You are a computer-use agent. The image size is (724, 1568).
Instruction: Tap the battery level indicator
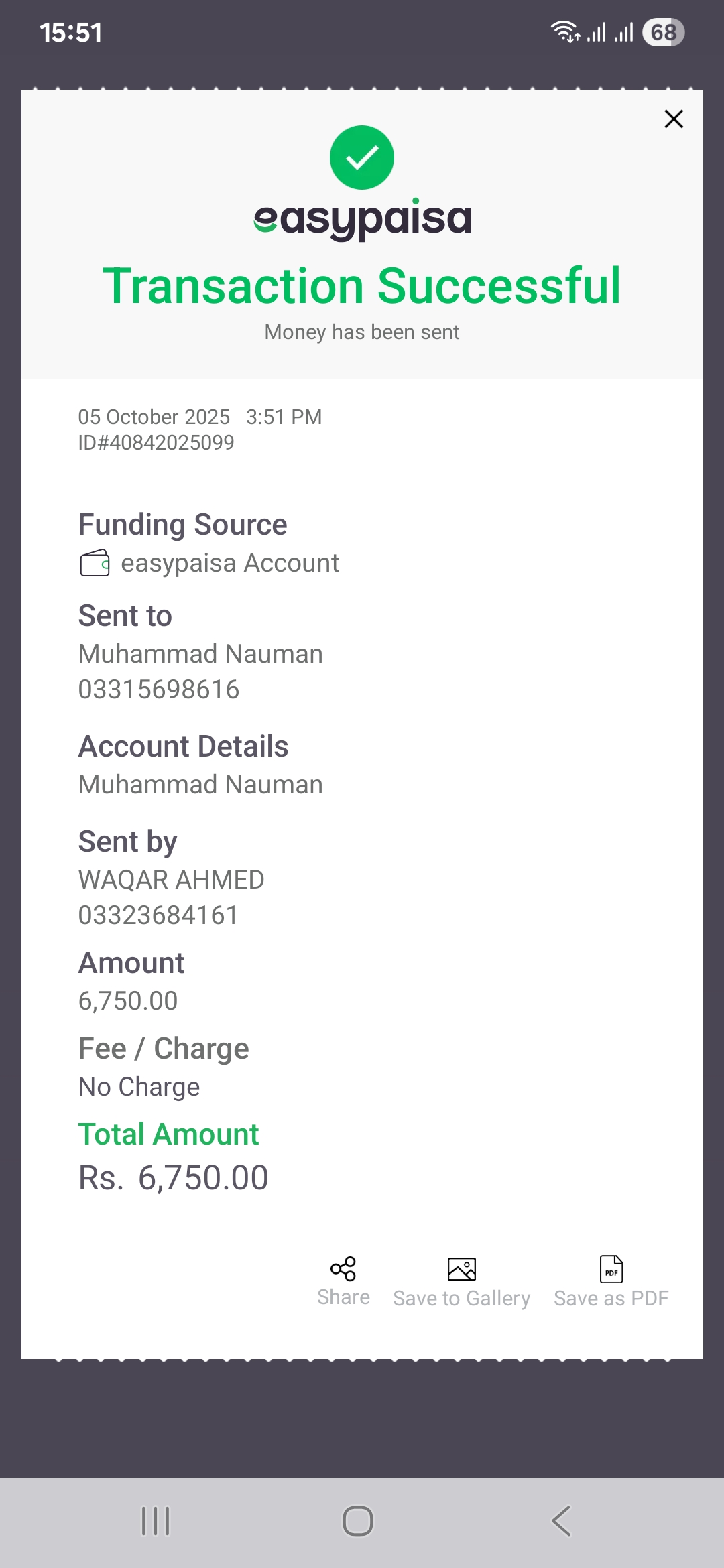(663, 32)
